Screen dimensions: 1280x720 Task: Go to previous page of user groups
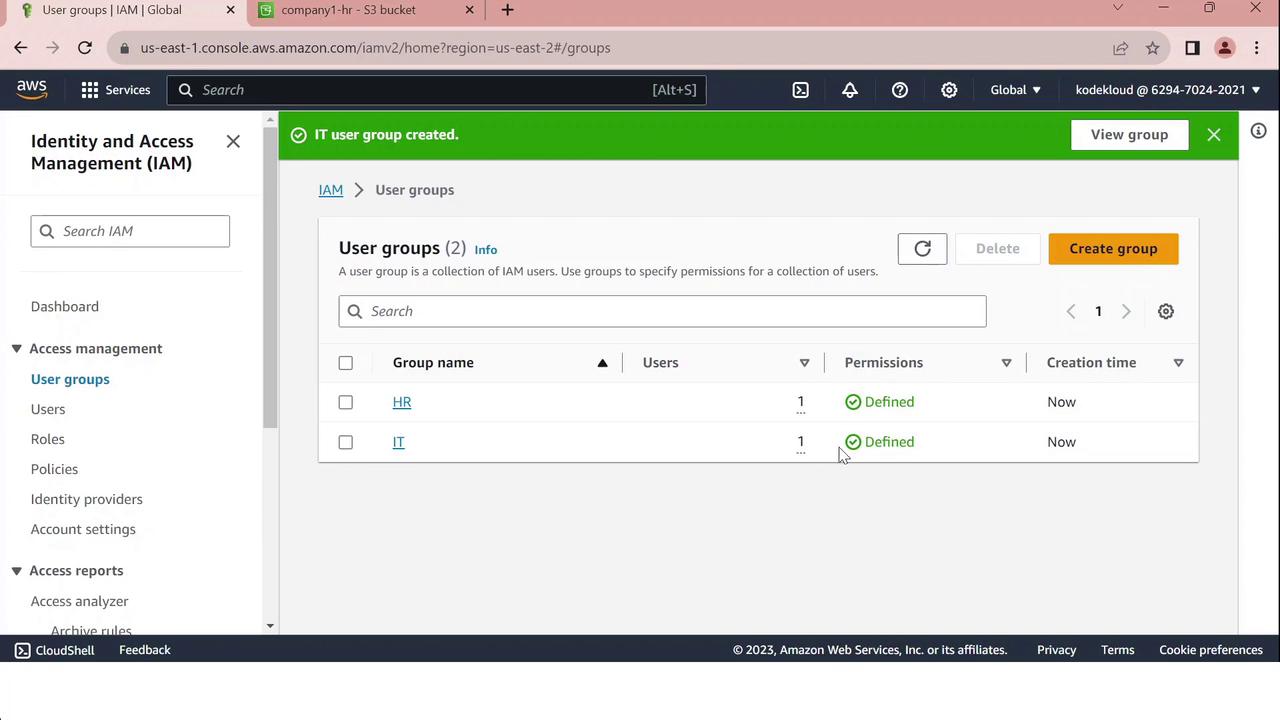point(1071,311)
